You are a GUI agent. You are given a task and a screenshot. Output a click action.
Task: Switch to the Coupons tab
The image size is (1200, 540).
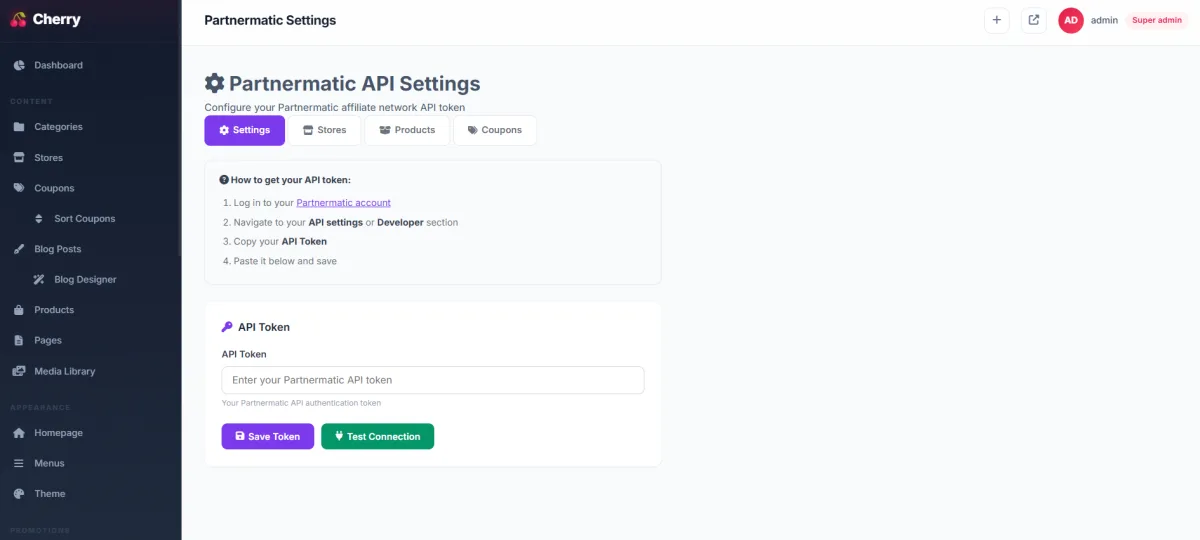click(x=495, y=130)
